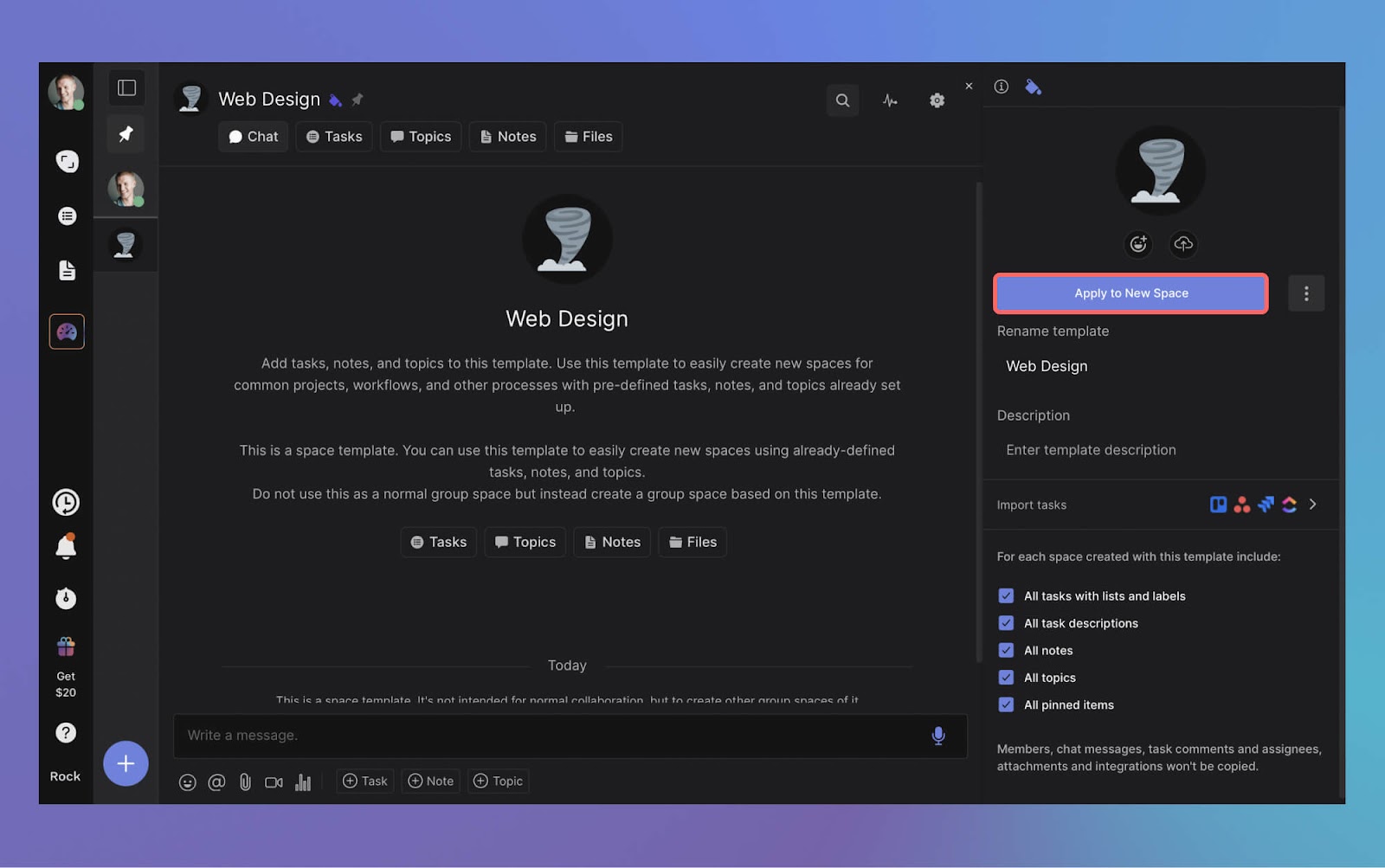Select tornado Web Design space in list
This screenshot has height=868, width=1385.
[126, 245]
